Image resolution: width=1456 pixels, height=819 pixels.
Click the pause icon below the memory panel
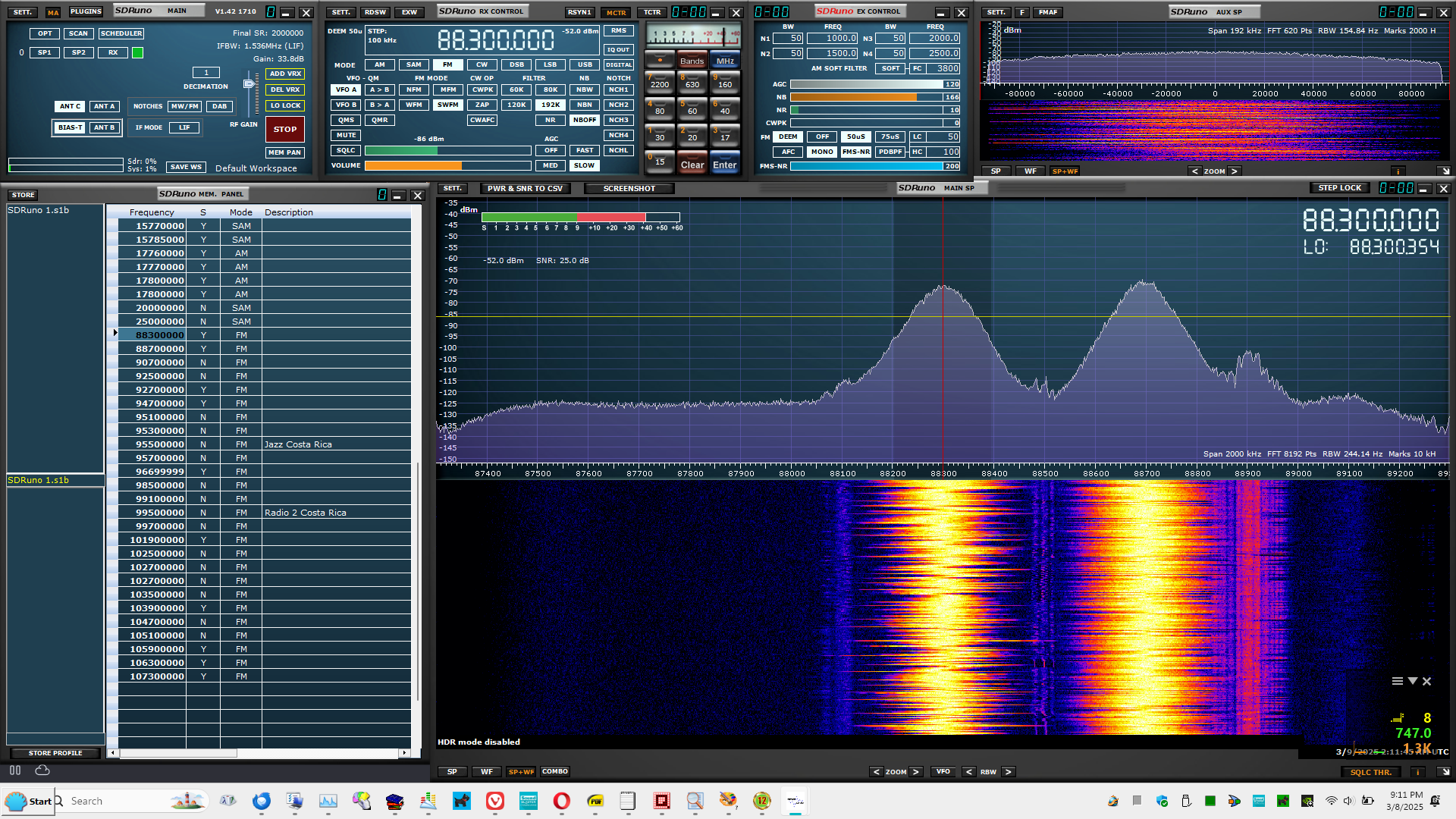[15, 770]
